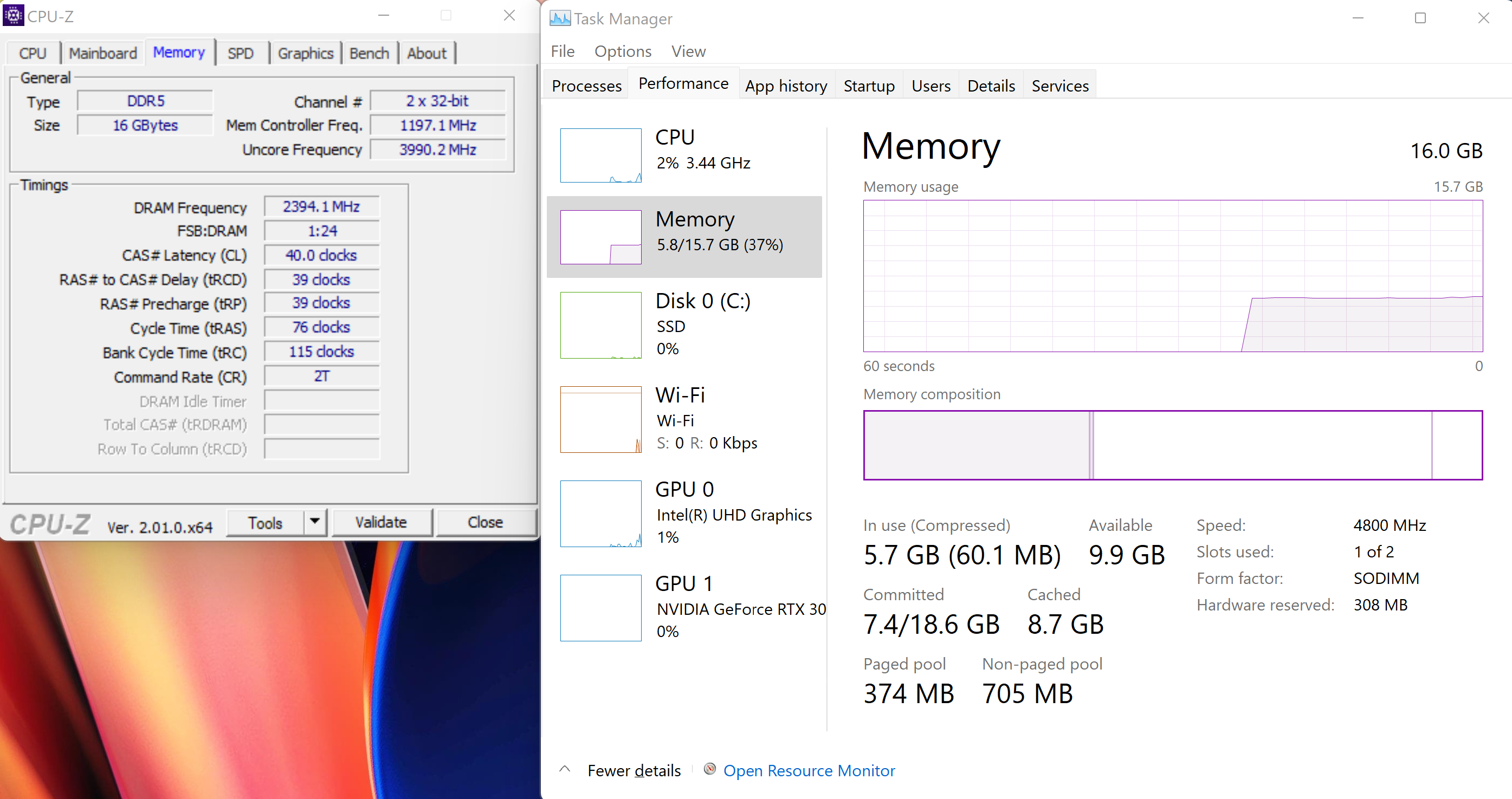This screenshot has width=1512, height=799.
Task: Switch to the Startup tab
Action: [869, 86]
